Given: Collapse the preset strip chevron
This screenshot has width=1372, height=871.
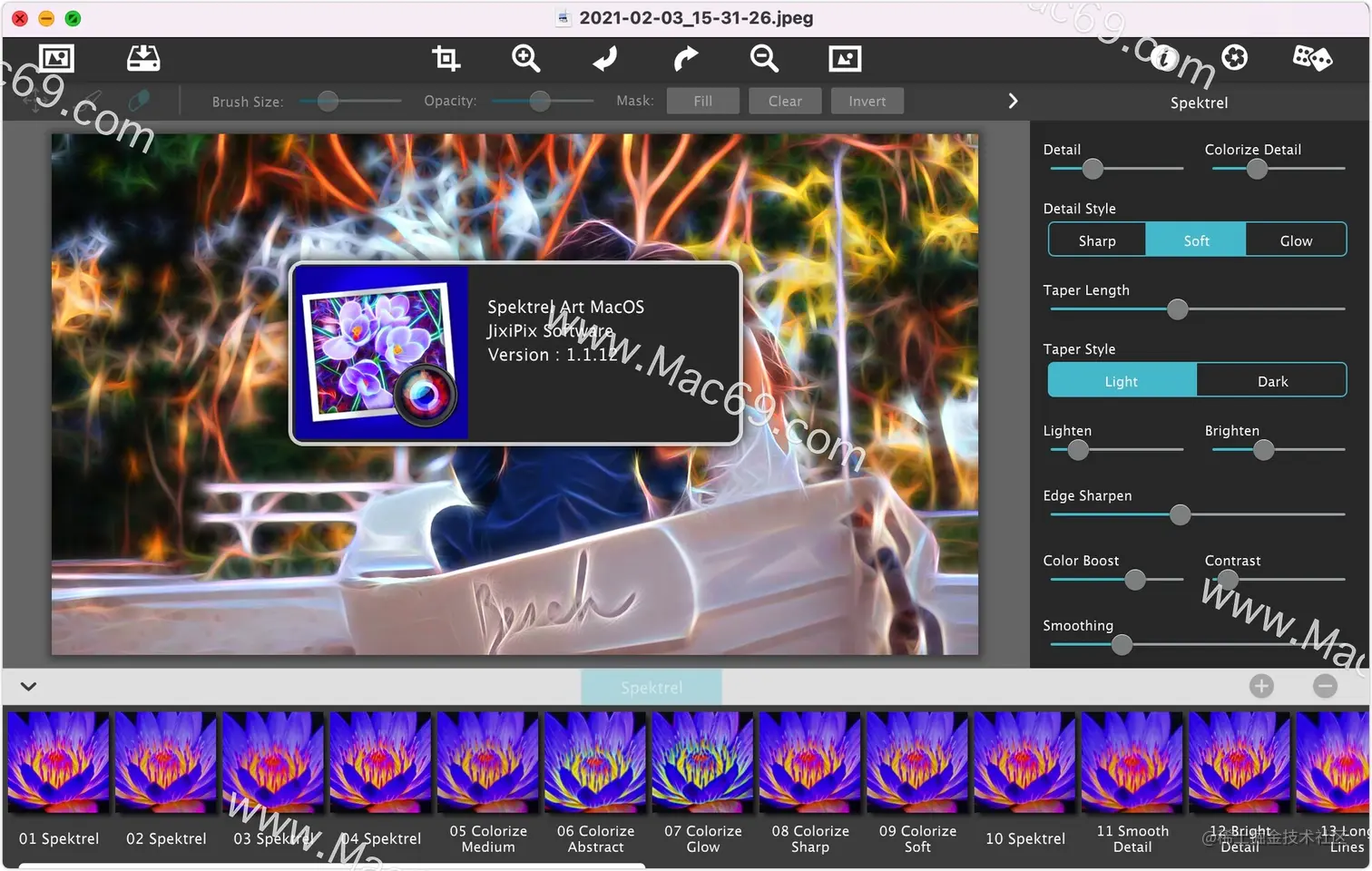Looking at the screenshot, I should click(28, 687).
